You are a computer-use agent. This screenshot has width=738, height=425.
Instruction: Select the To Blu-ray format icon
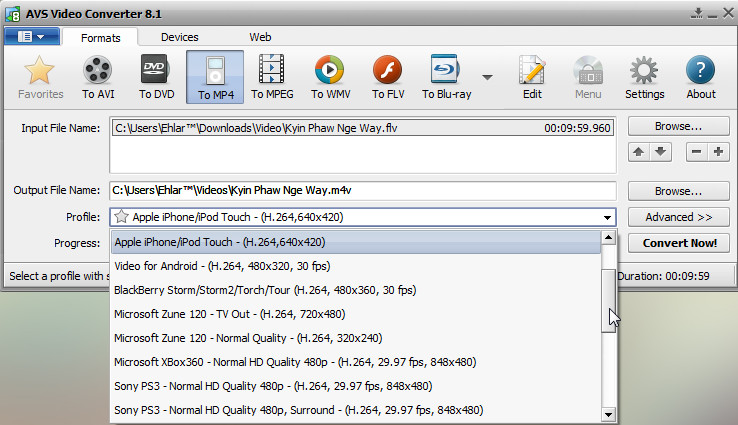click(x=445, y=69)
